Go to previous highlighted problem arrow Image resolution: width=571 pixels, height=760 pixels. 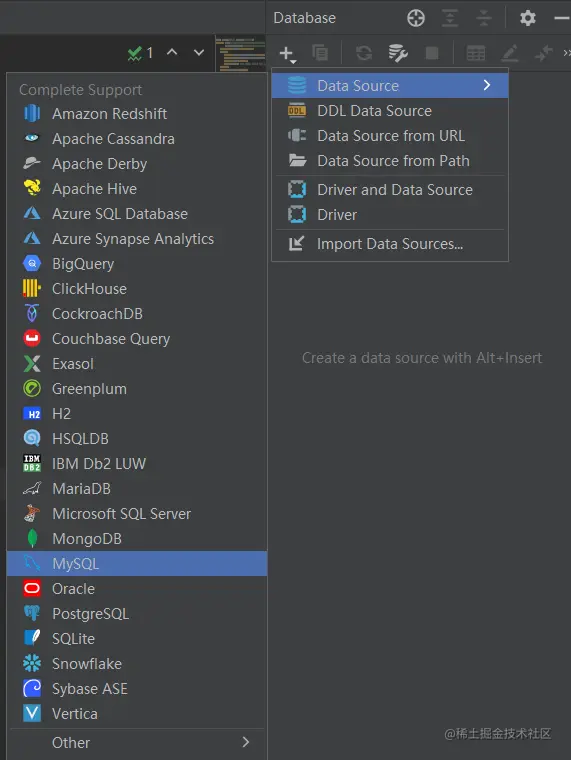(172, 52)
